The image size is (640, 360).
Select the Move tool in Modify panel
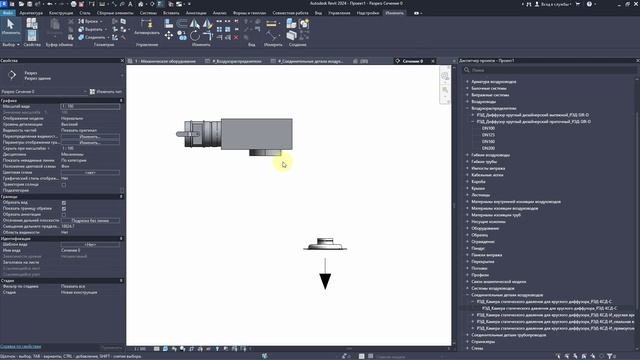169,36
